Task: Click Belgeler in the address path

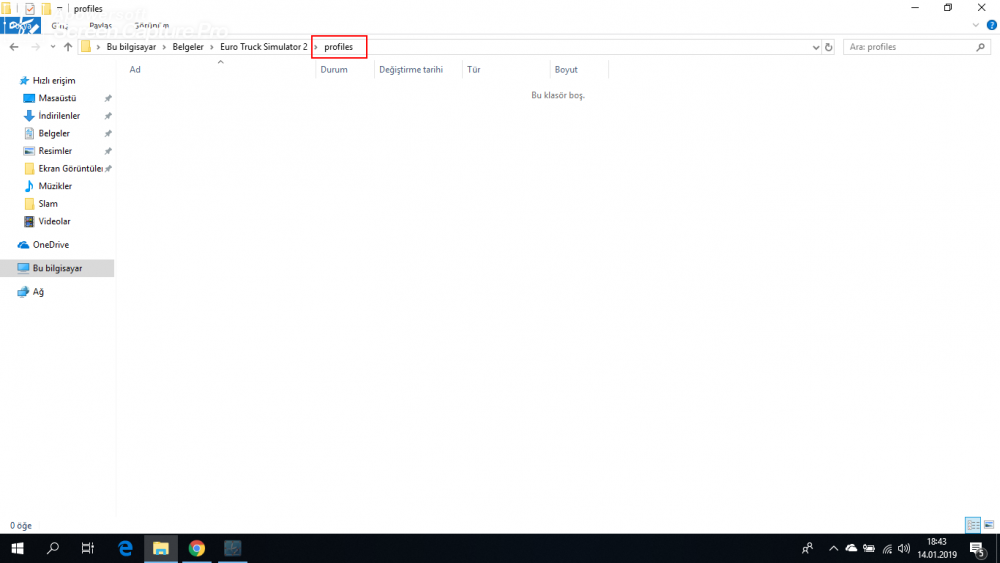Action: pyautogui.click(x=188, y=47)
